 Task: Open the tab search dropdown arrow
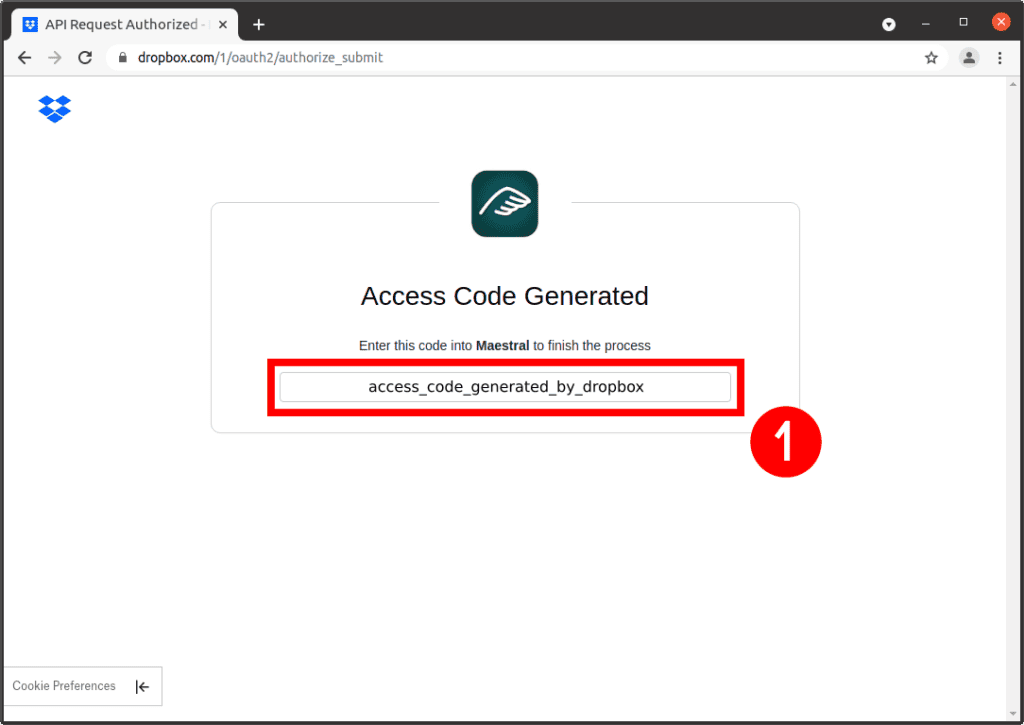pos(889,25)
